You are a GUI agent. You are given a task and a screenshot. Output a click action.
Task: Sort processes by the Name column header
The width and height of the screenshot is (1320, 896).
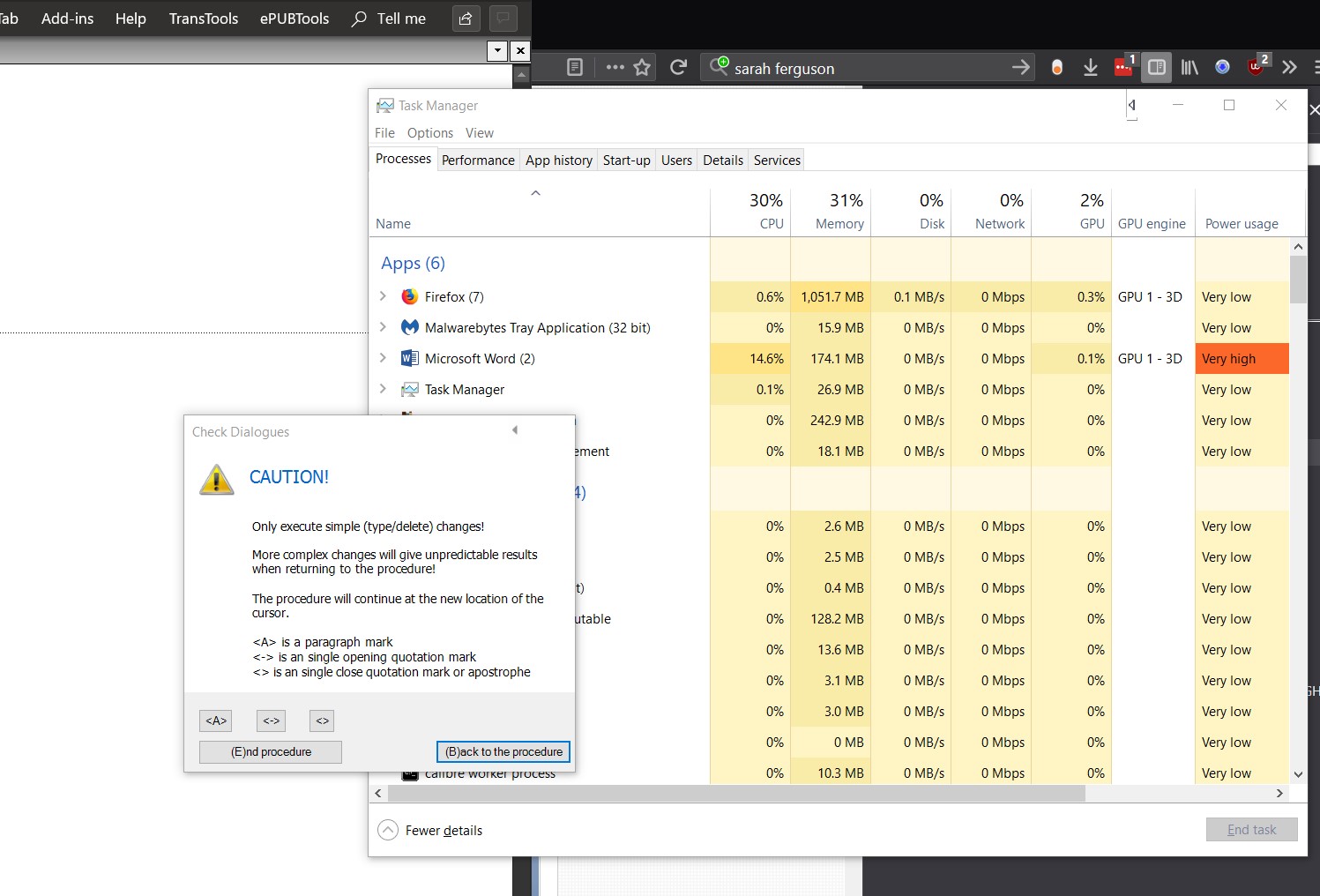(x=539, y=212)
